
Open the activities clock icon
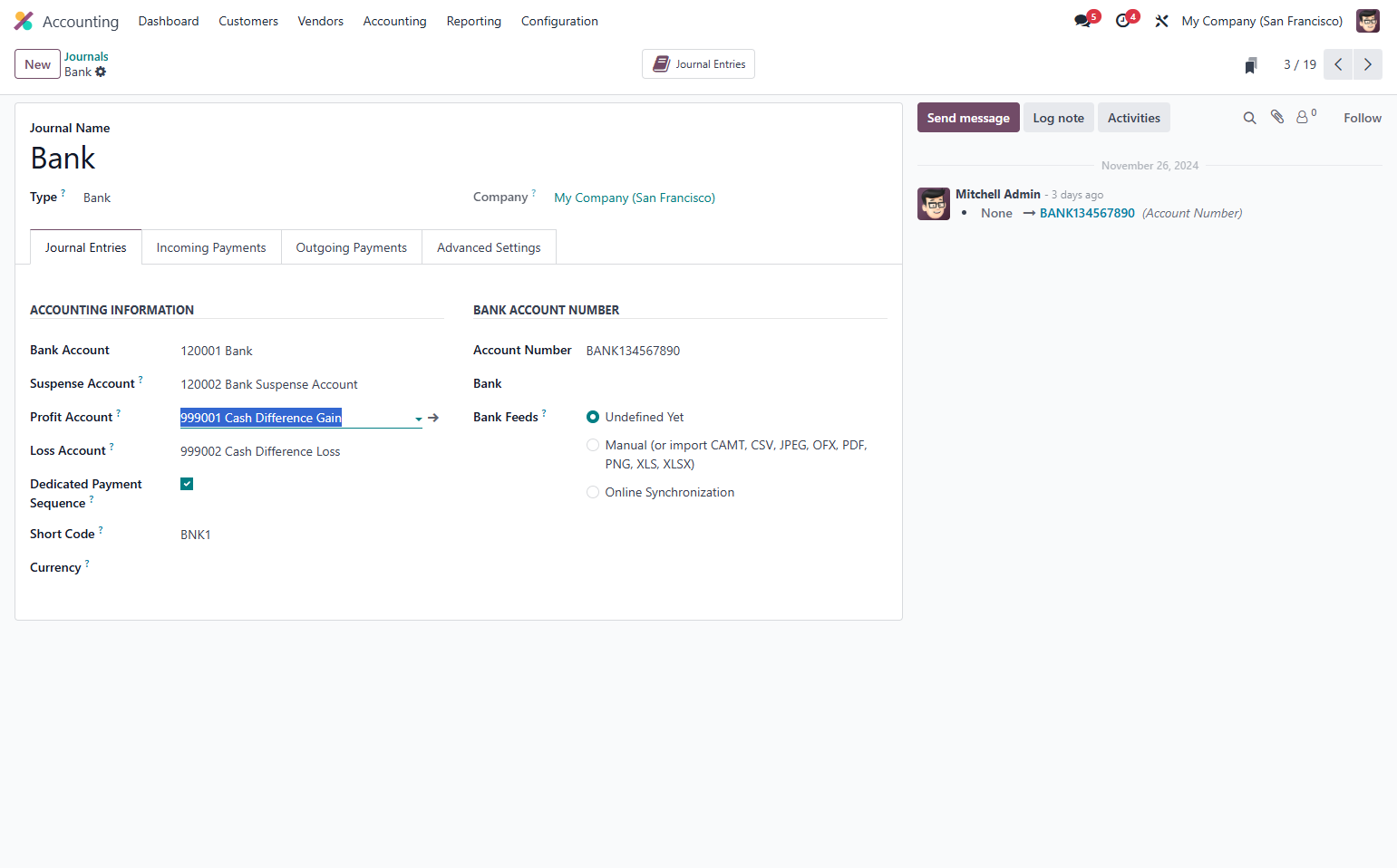coord(1123,21)
